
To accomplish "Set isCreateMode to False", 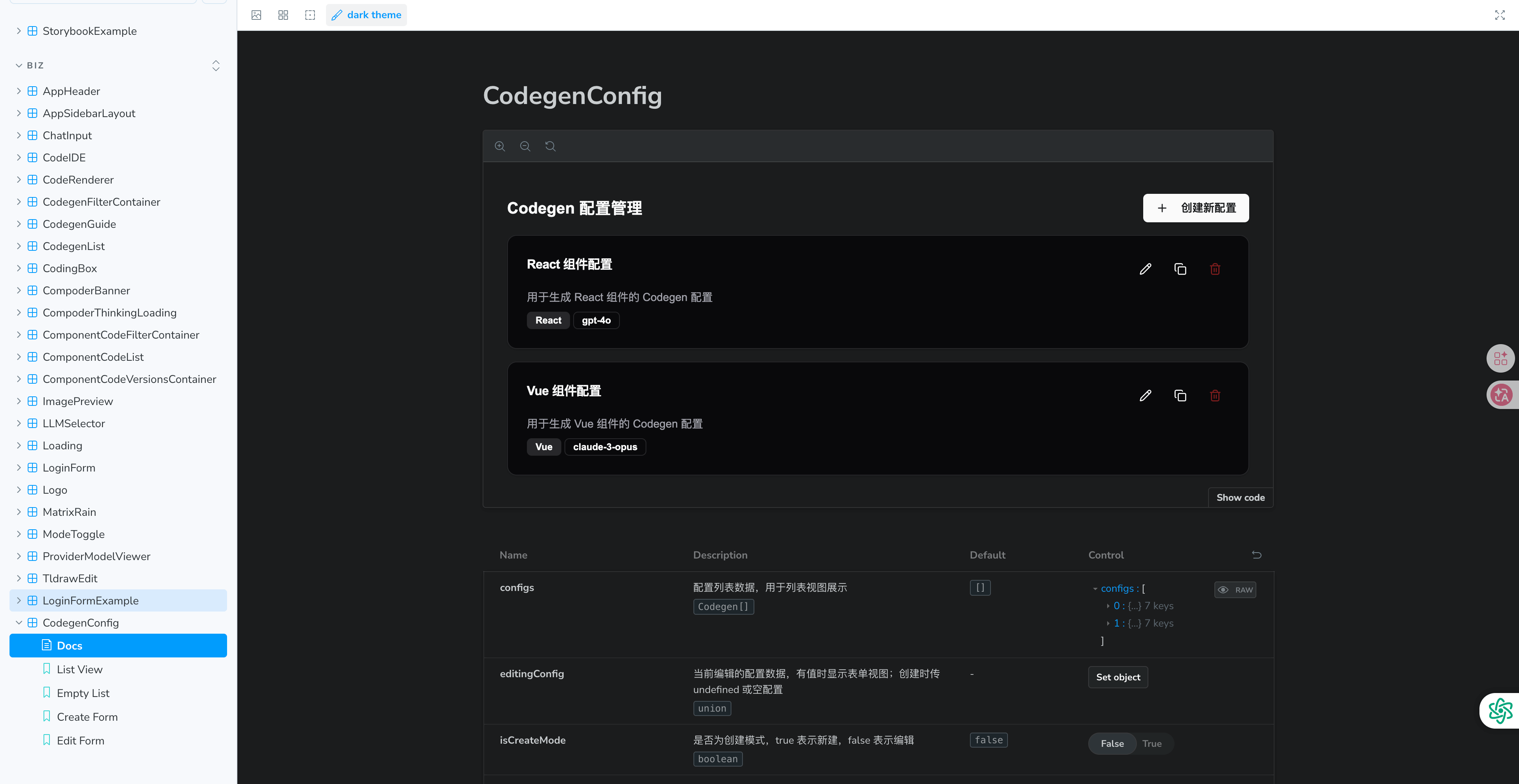I will click(x=1112, y=743).
